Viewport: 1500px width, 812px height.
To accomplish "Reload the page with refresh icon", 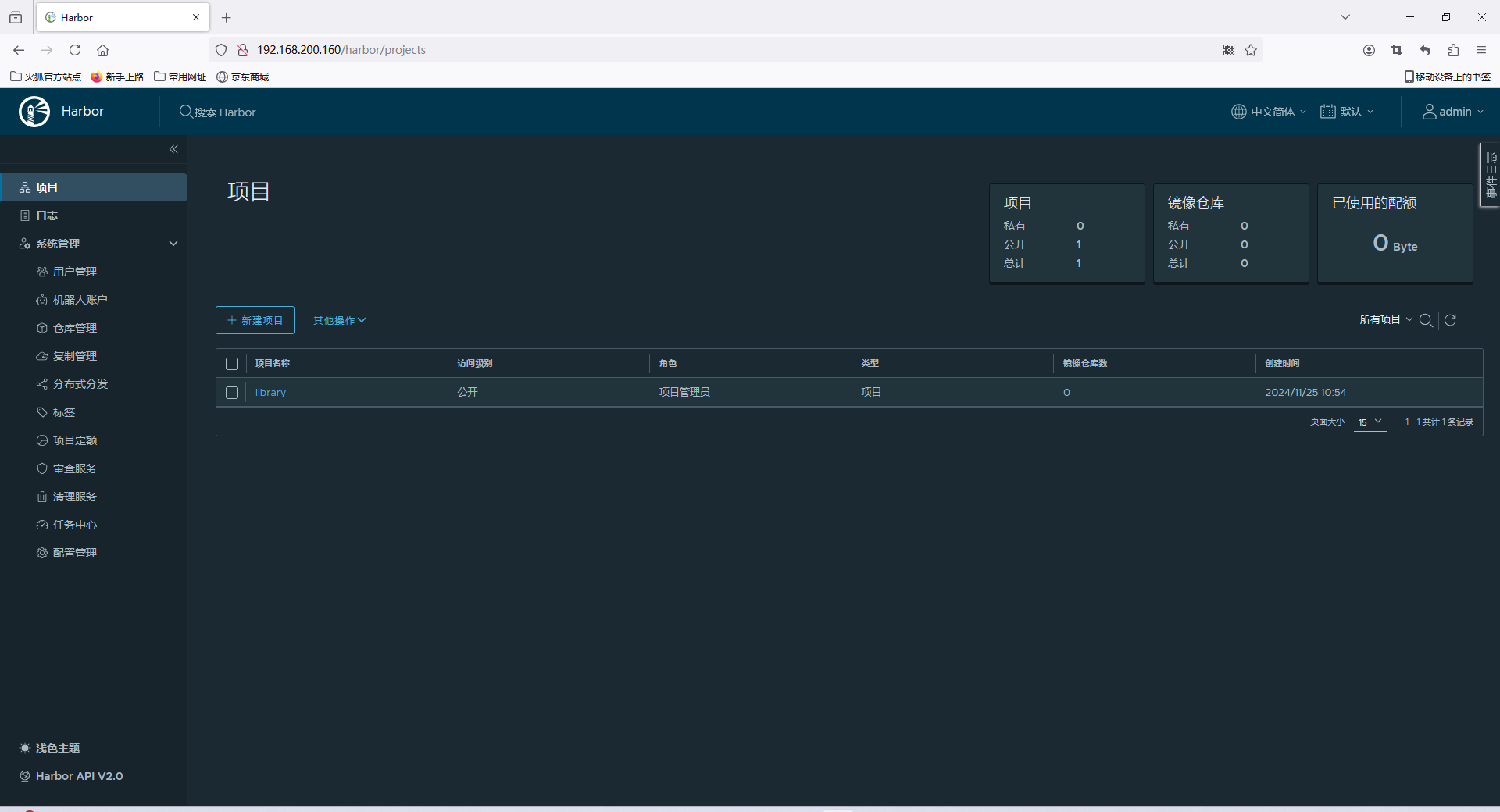I will 75,50.
